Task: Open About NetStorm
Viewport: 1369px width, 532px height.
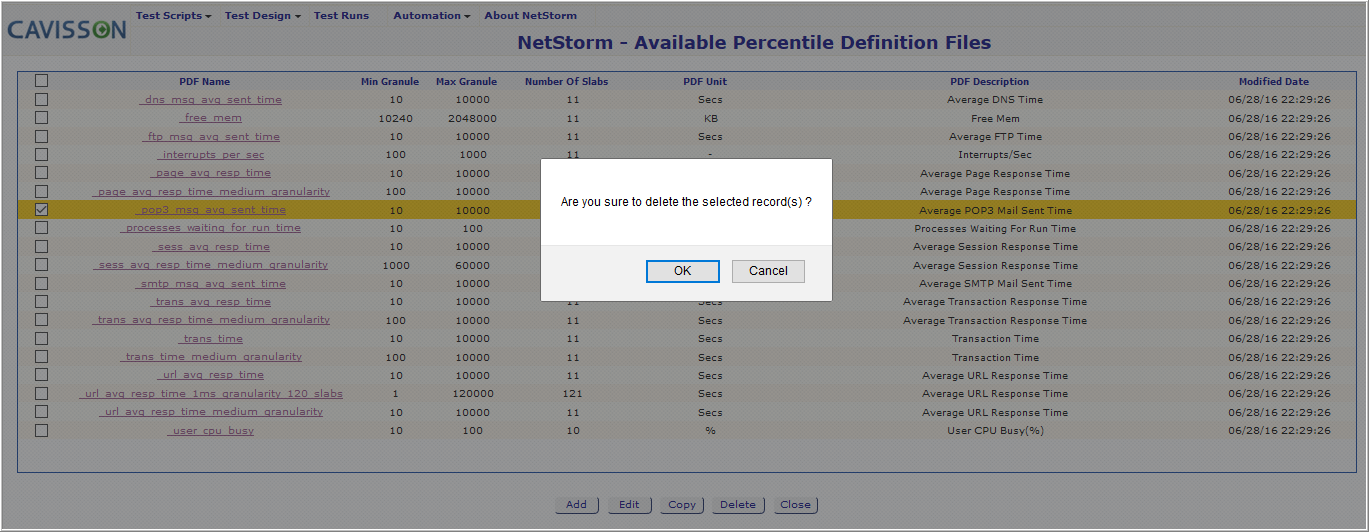Action: [x=530, y=16]
